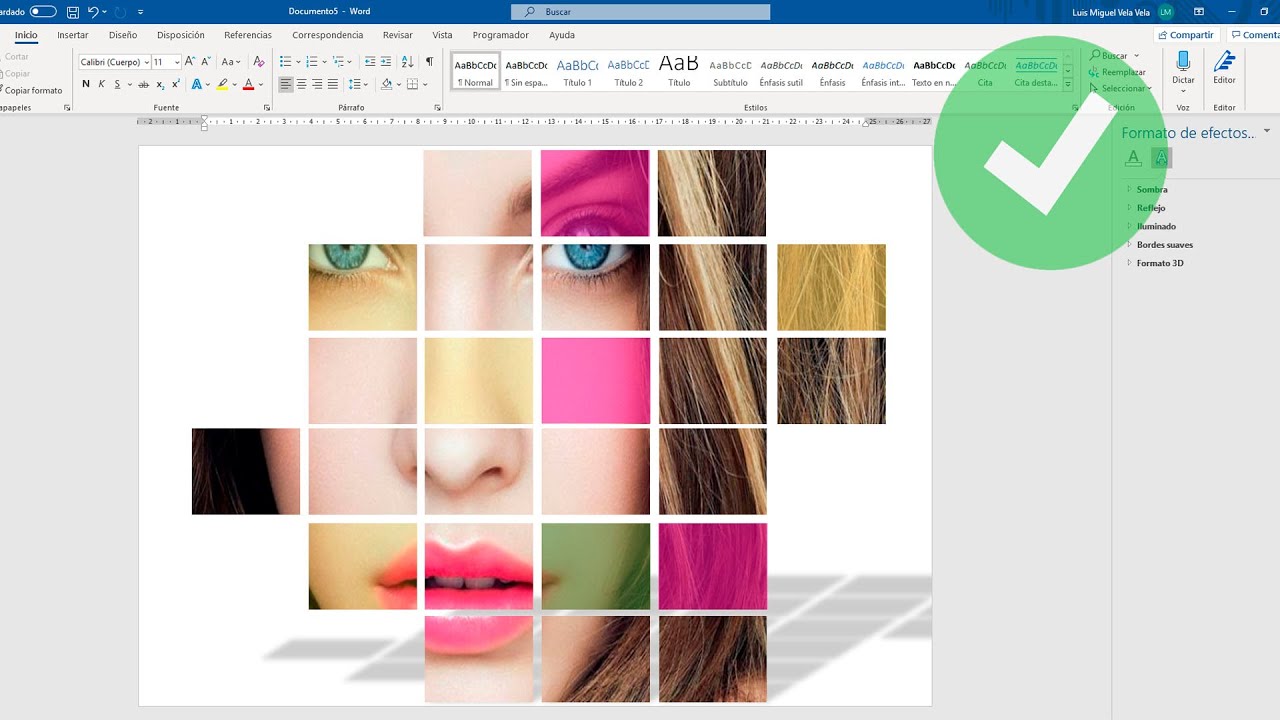The height and width of the screenshot is (720, 1280).
Task: Center the paragraph text
Action: (302, 84)
